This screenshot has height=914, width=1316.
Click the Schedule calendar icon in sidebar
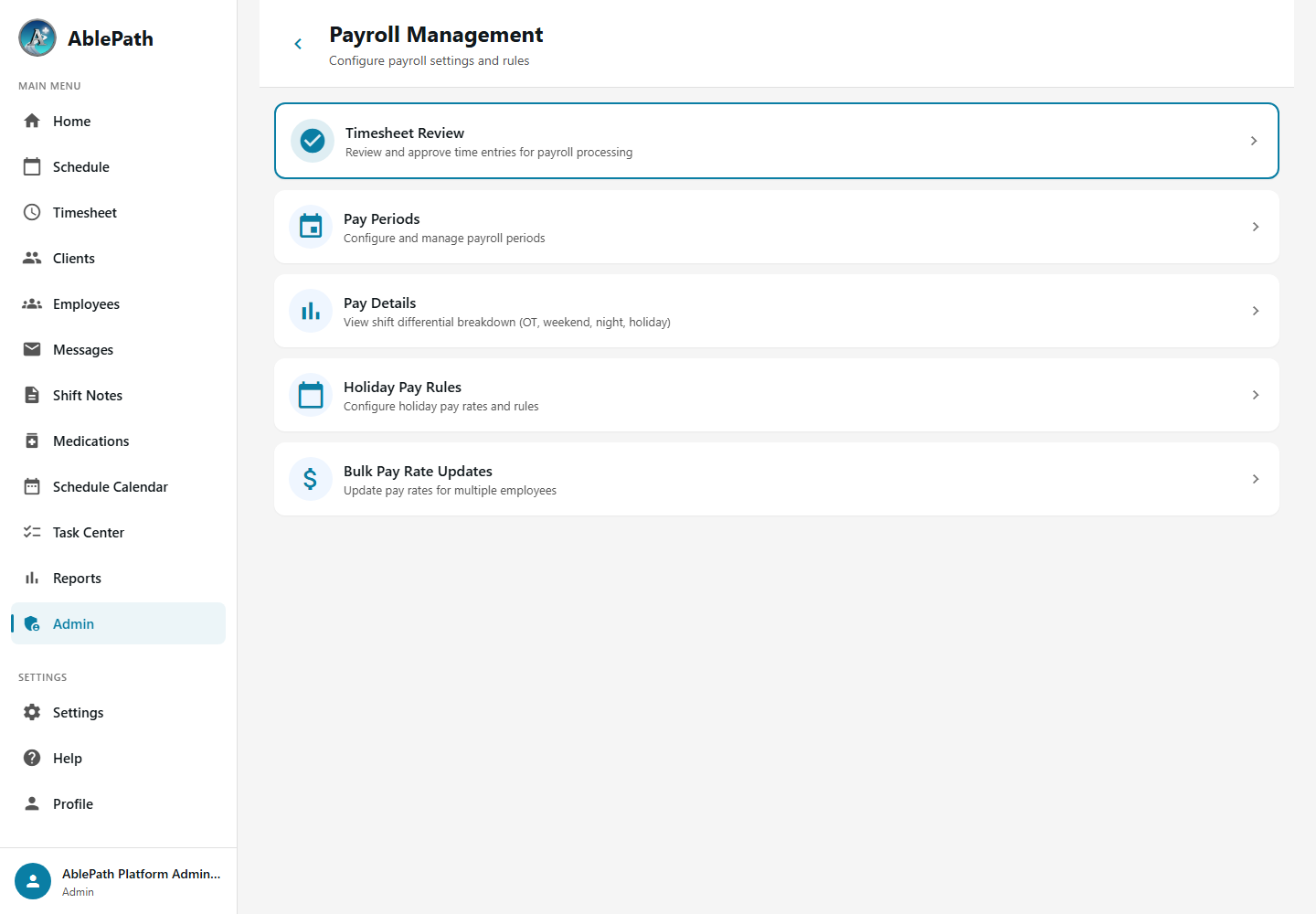[x=32, y=166]
